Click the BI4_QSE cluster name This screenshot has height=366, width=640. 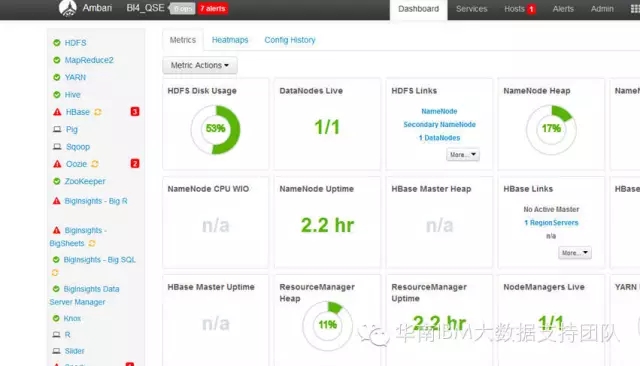coord(145,8)
